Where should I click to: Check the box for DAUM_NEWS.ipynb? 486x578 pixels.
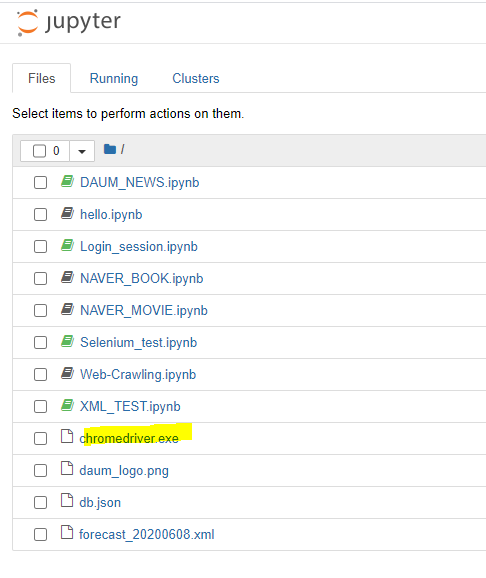41,182
